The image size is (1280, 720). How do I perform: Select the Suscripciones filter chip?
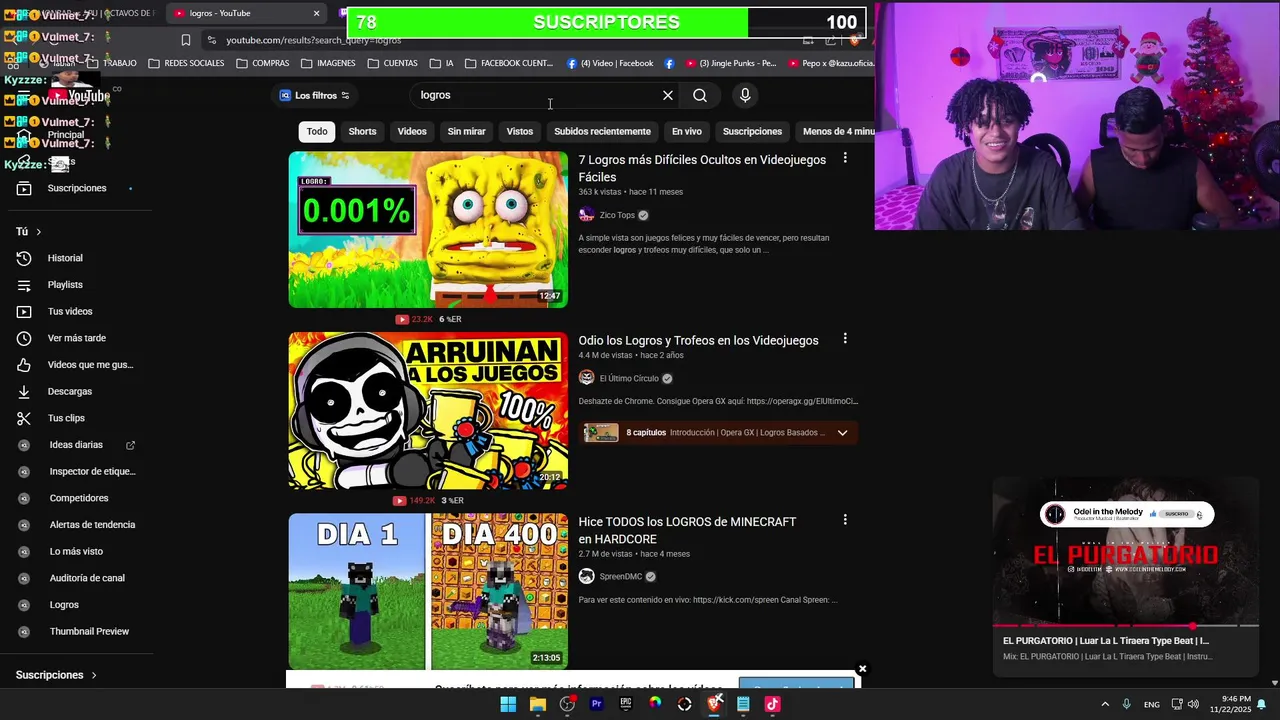752,131
